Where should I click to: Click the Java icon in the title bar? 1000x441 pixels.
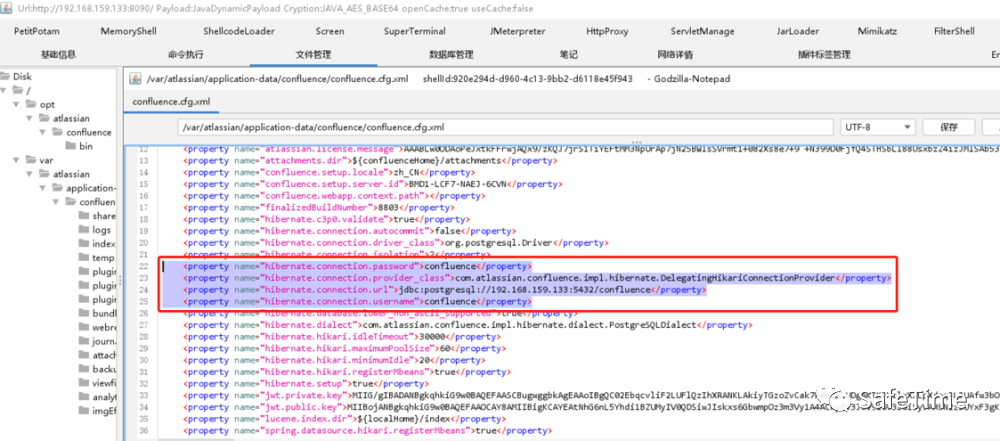[x=7, y=8]
